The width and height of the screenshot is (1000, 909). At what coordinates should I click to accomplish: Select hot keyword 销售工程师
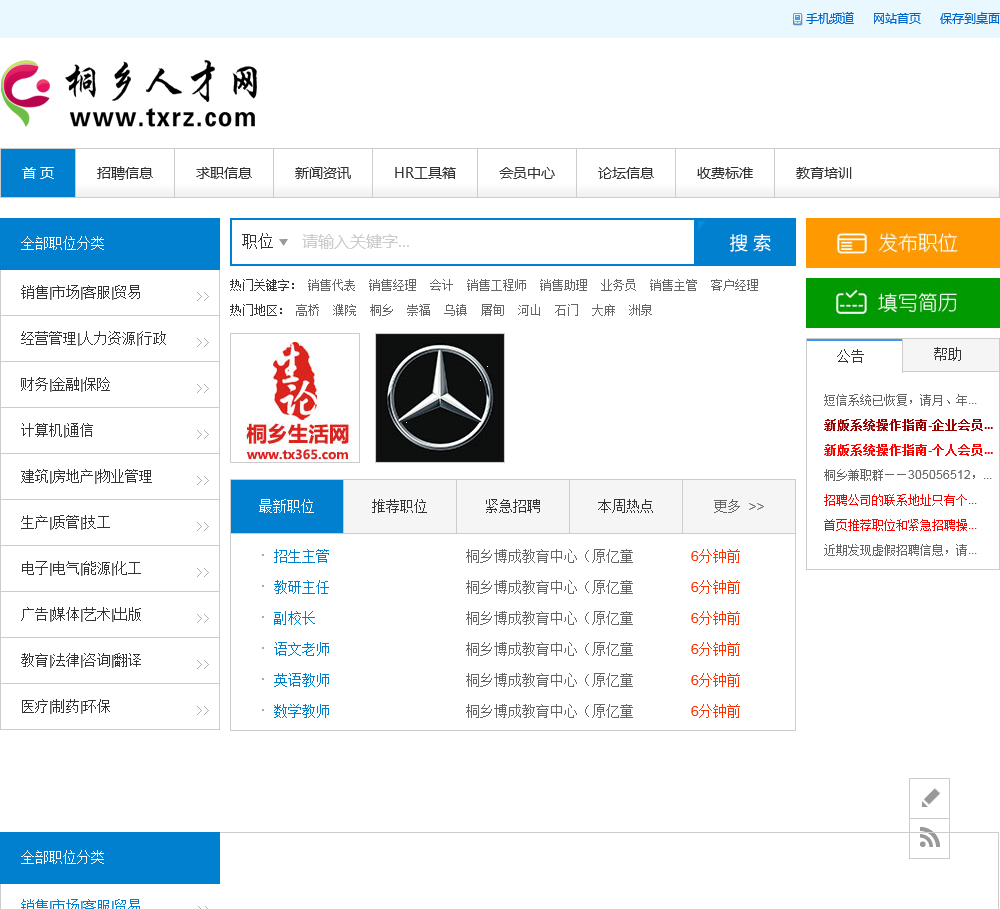496,285
